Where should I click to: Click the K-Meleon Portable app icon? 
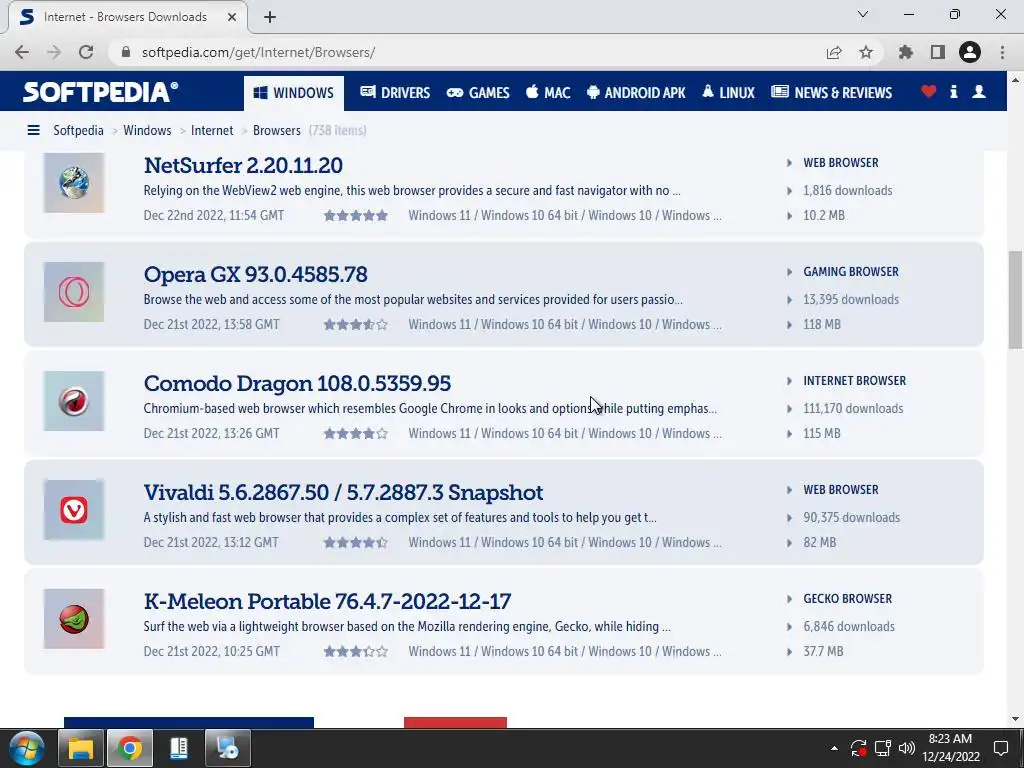[x=74, y=619]
